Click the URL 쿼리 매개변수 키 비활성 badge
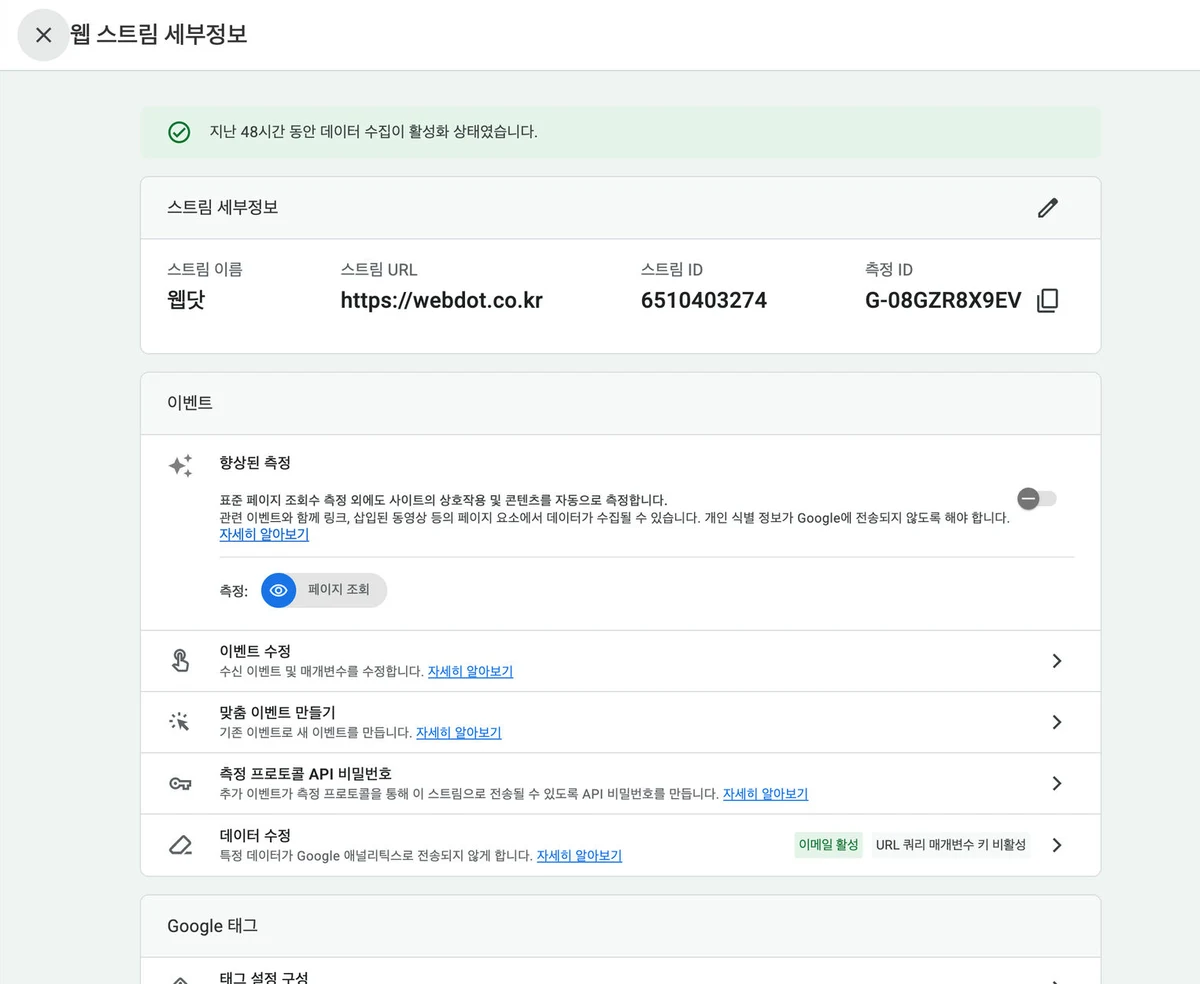The image size is (1200, 984). point(951,845)
